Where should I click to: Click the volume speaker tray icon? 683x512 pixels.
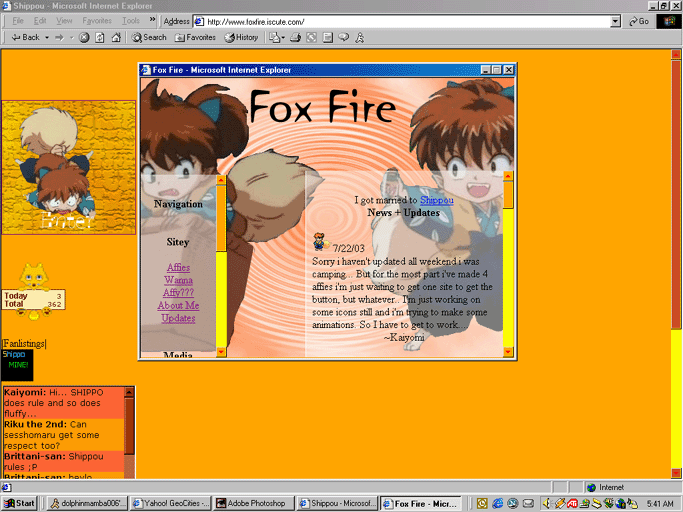click(546, 504)
